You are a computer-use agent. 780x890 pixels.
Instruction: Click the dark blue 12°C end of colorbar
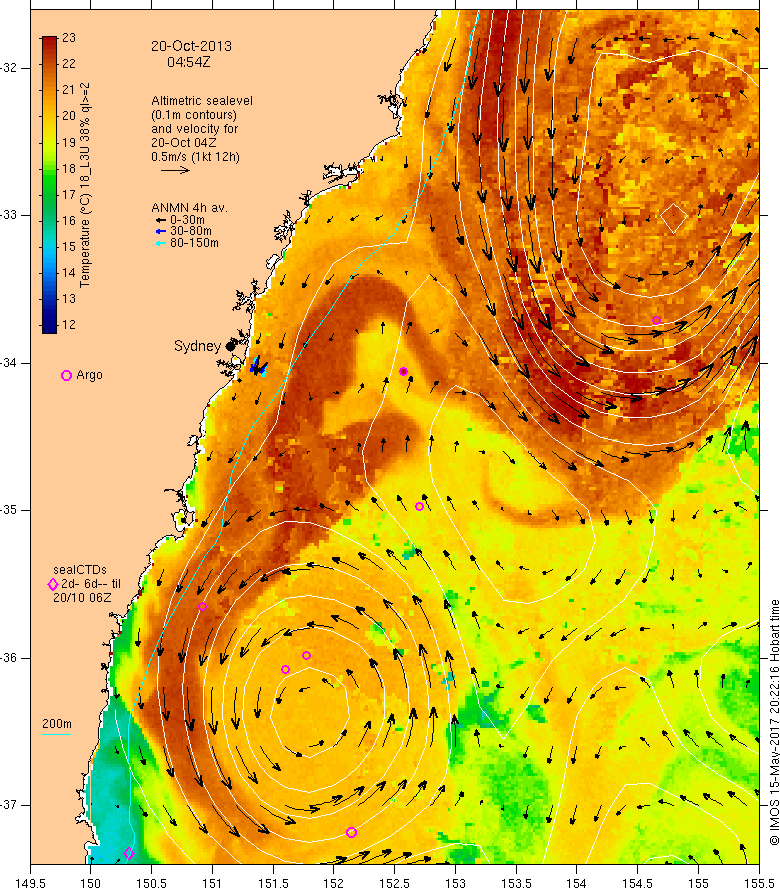(x=49, y=328)
